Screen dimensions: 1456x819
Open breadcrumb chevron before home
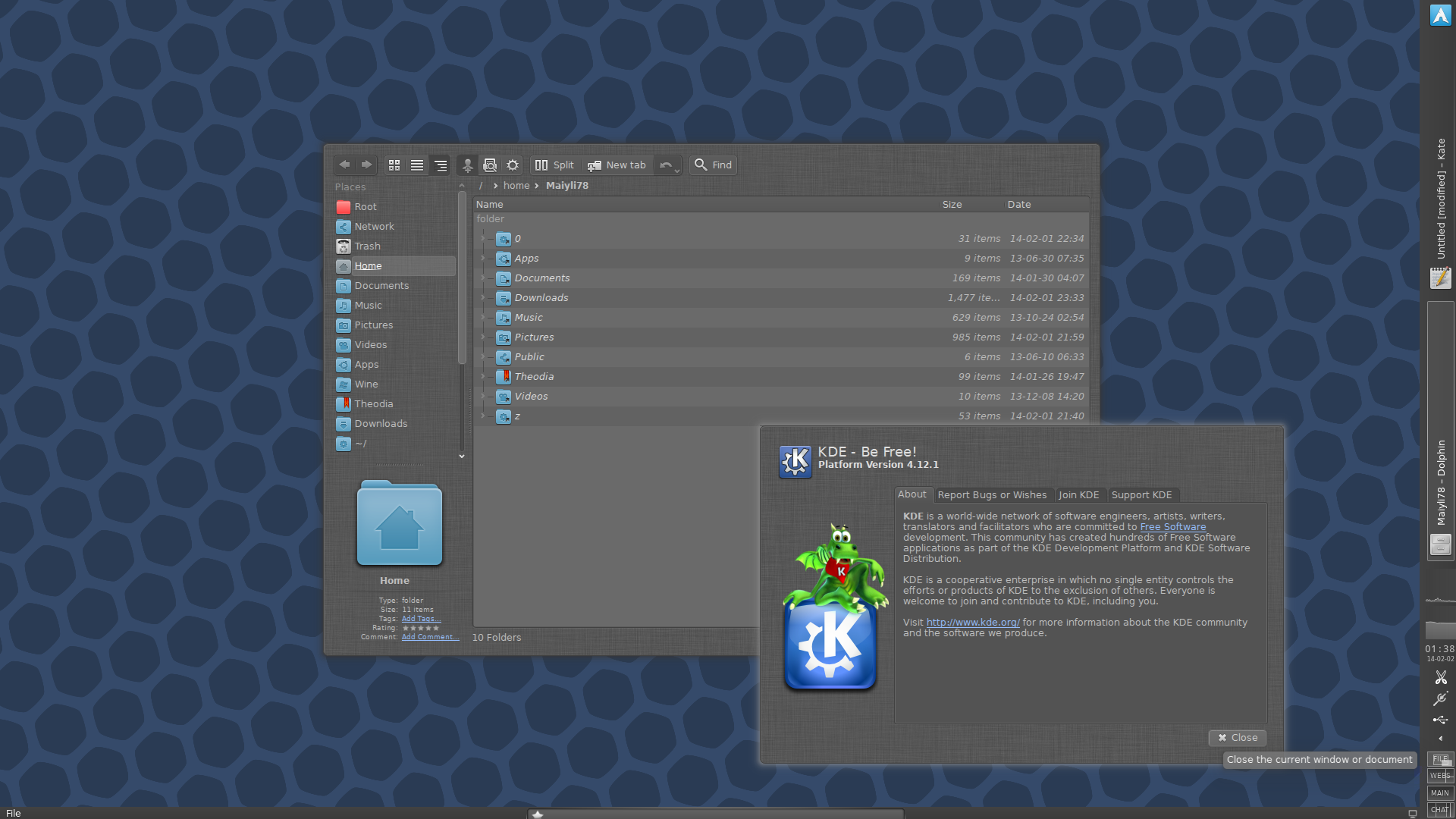point(495,185)
